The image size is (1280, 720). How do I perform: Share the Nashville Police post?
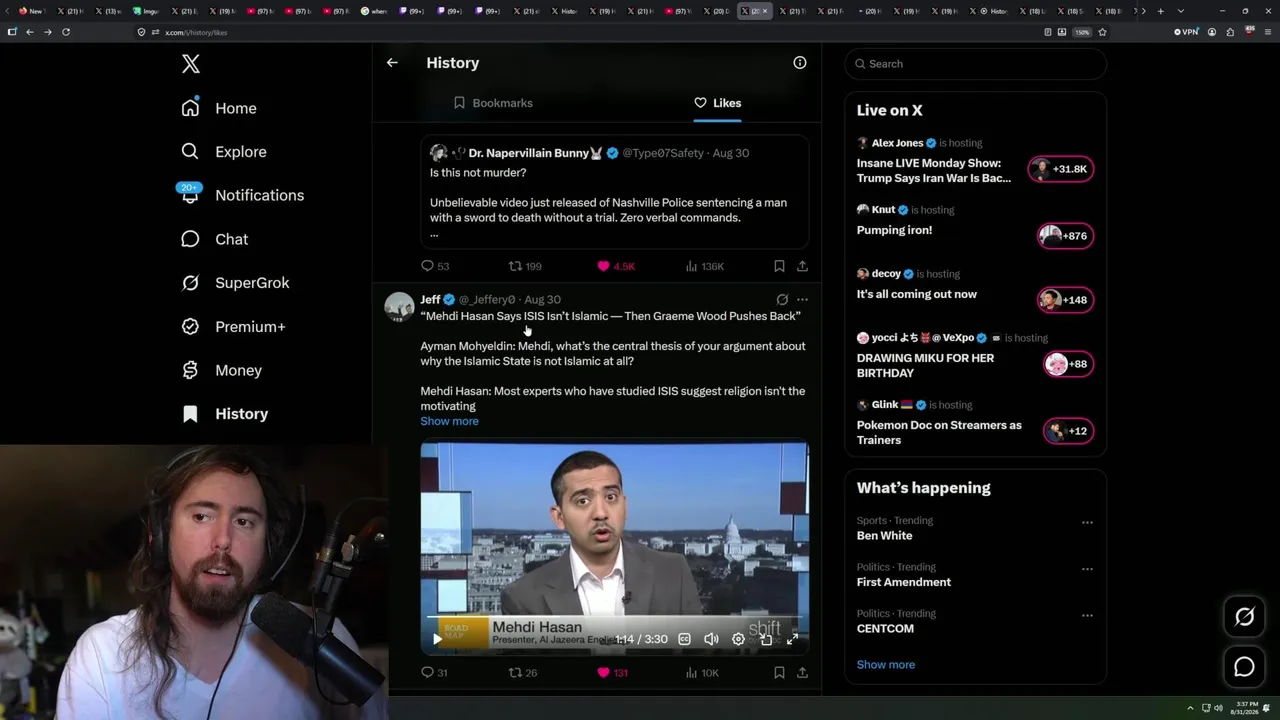pyautogui.click(x=802, y=266)
